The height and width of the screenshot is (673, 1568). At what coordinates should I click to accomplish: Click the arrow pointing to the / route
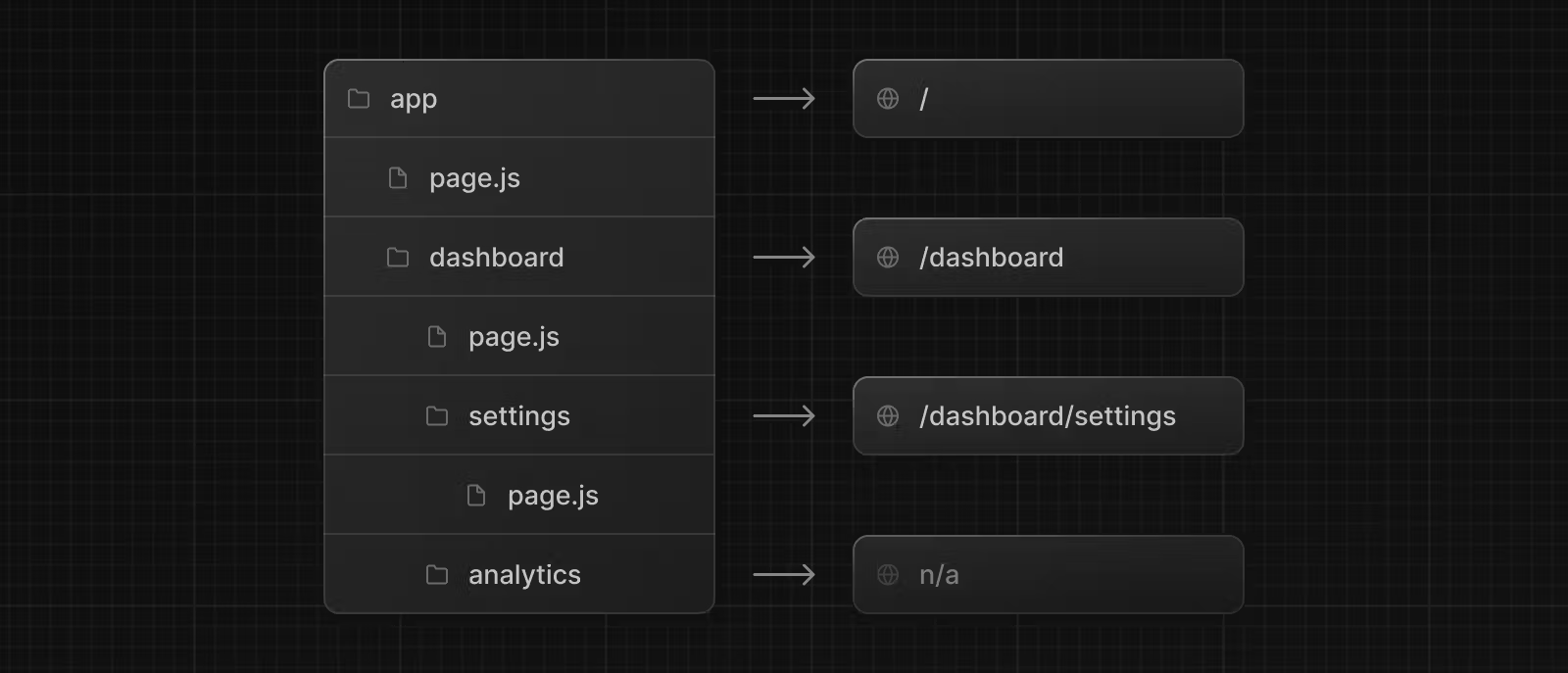pos(784,99)
